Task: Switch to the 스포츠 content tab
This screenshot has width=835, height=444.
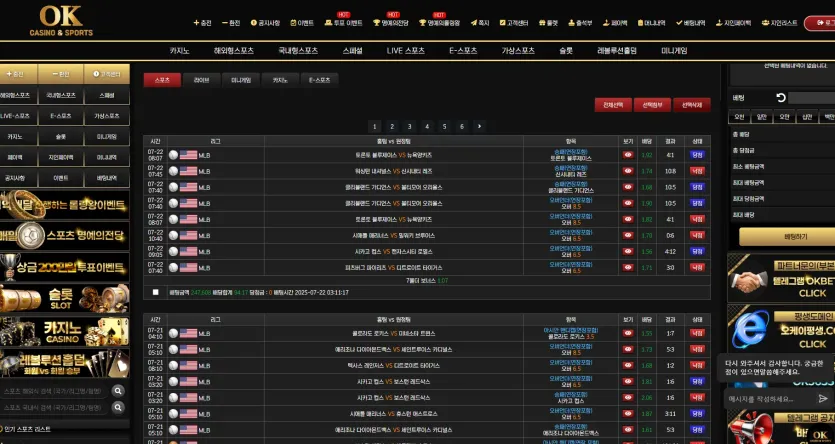Action: [162, 80]
